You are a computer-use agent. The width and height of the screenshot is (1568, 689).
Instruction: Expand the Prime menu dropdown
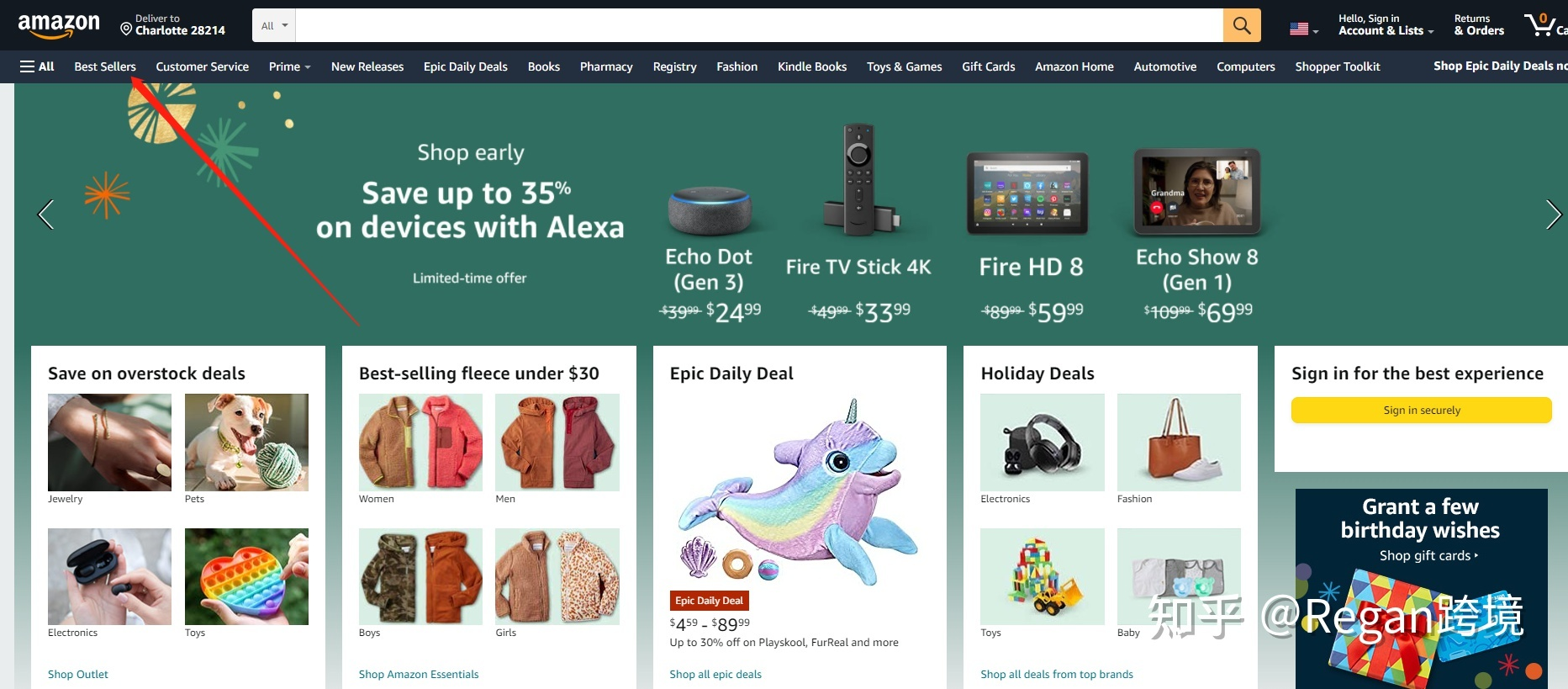coord(289,66)
